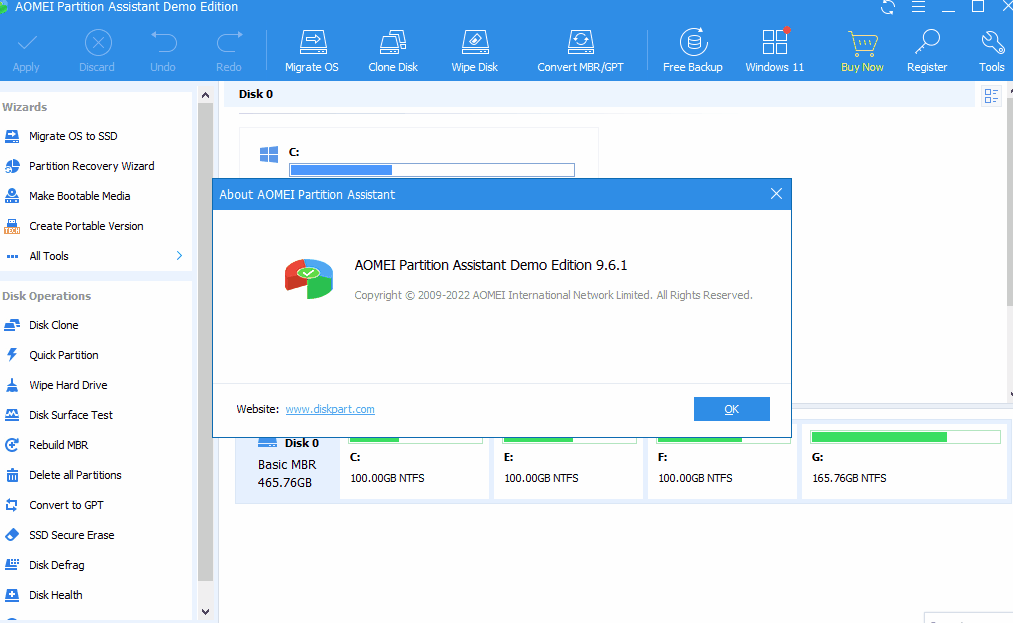Viewport: 1013px width, 623px height.
Task: Click the Wizards section heading
Action: pos(25,107)
